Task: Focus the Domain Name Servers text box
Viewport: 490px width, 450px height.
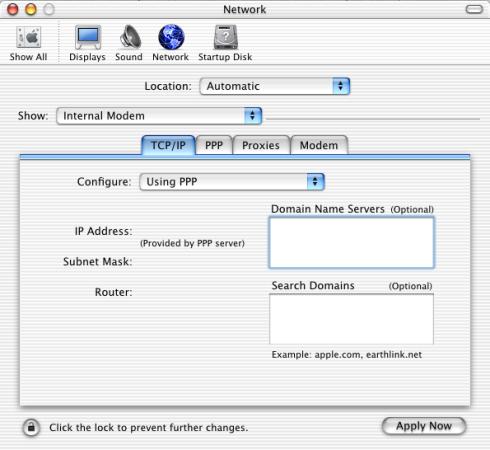Action: tap(351, 242)
